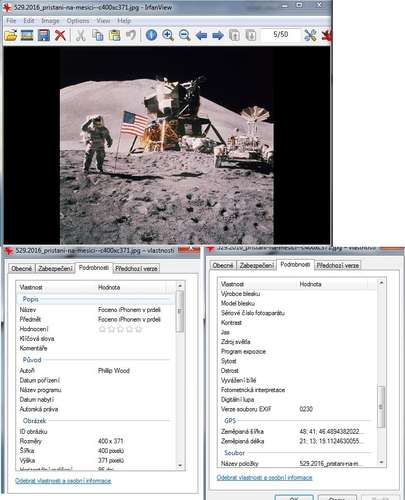The image size is (405, 500).
Task: Open the Image menu
Action: click(x=50, y=21)
